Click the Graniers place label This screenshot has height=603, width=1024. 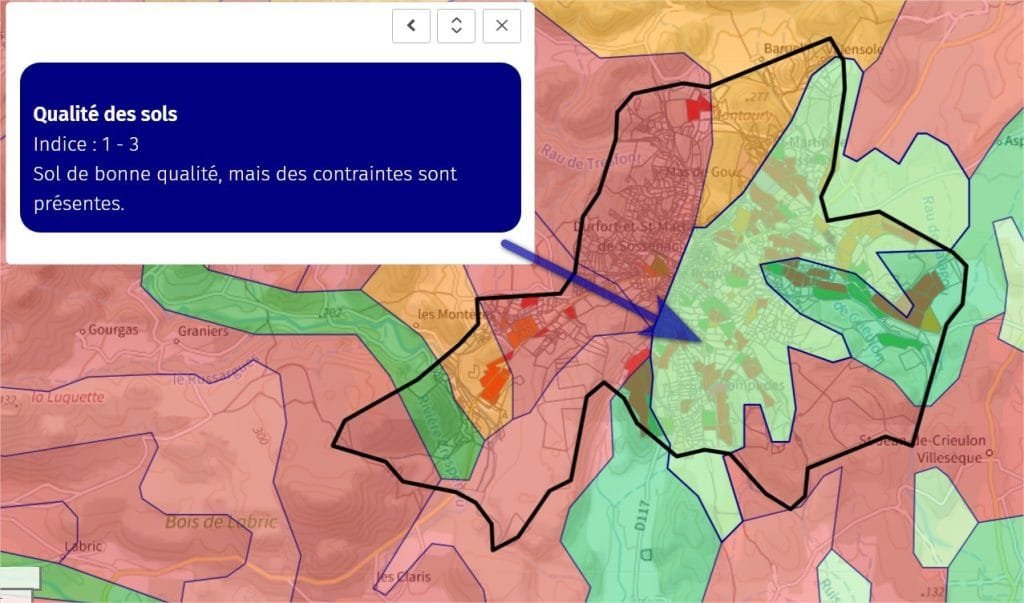(202, 331)
